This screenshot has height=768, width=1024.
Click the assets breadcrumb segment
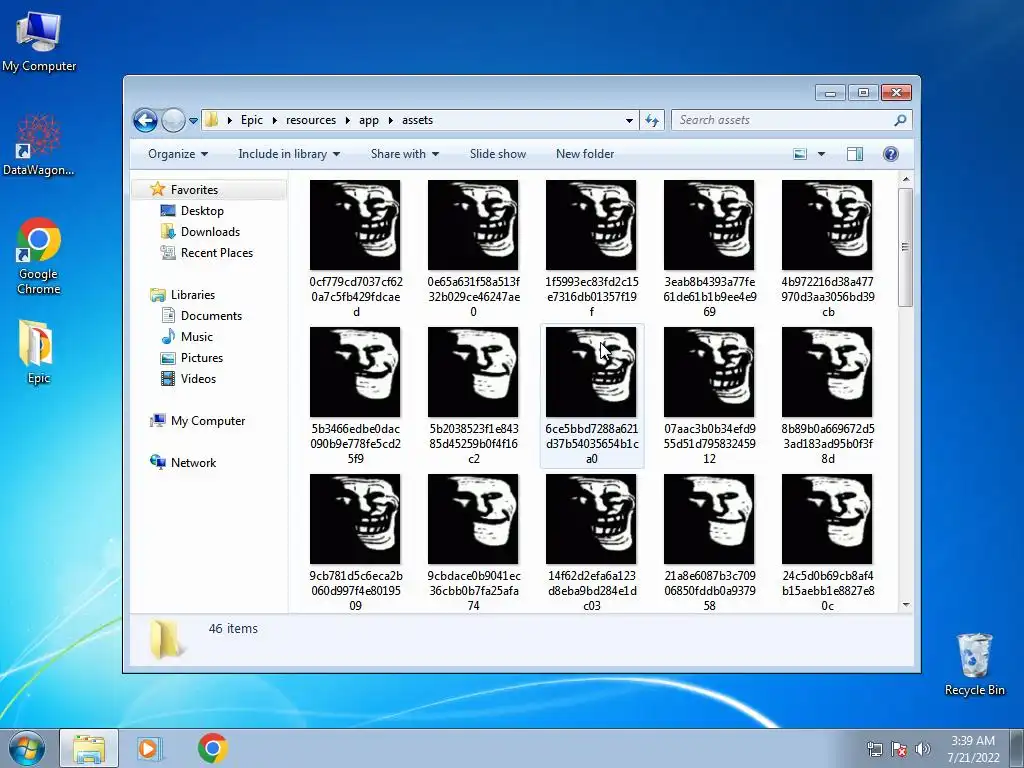[x=417, y=120]
